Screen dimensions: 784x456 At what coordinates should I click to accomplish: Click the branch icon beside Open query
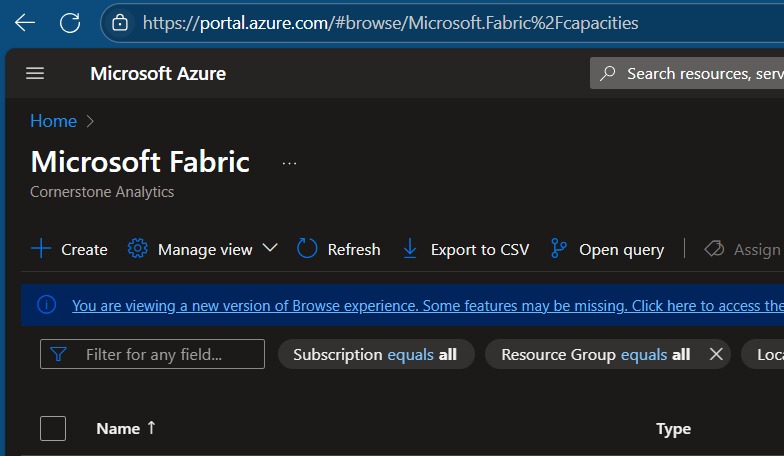pyautogui.click(x=558, y=248)
